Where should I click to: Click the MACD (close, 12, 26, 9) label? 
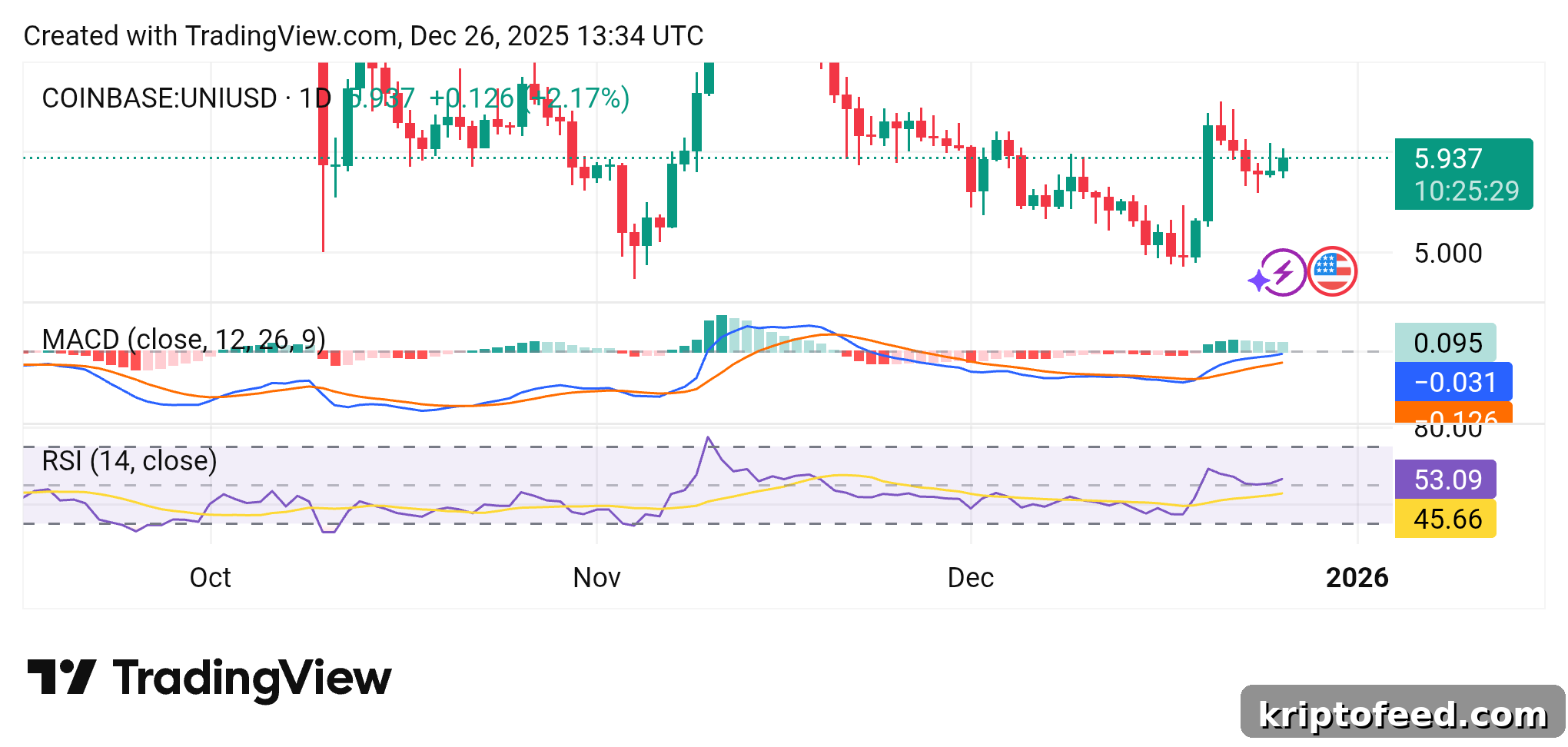pos(184,339)
